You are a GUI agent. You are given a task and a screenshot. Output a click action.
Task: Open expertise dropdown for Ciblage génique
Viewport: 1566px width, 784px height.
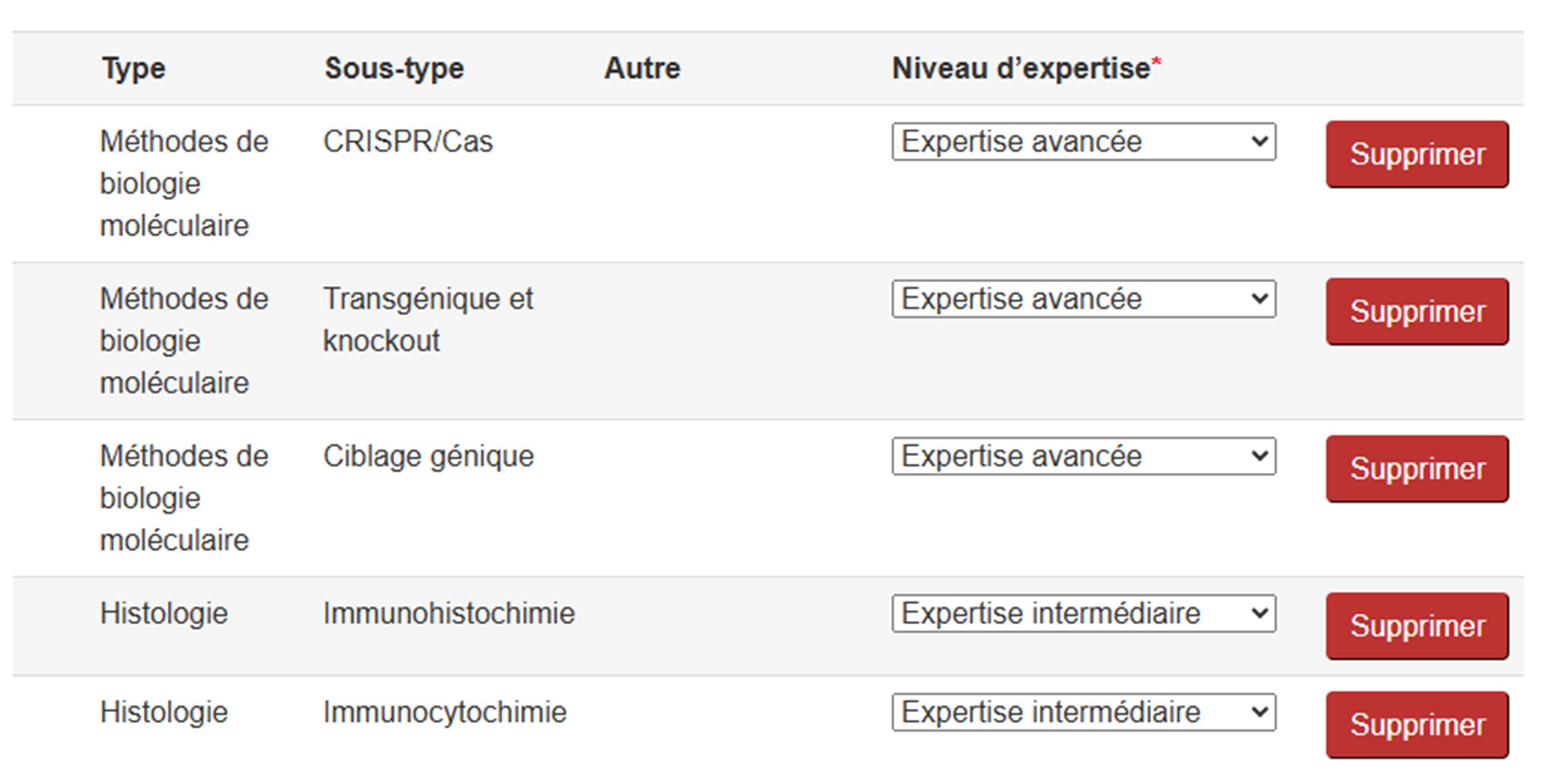1083,456
